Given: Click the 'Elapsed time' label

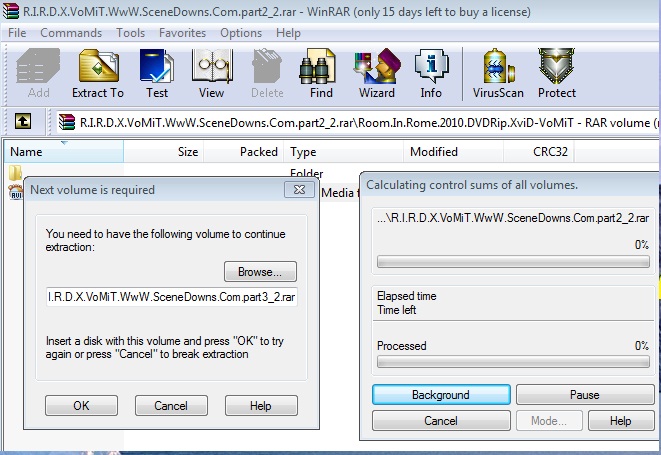Looking at the screenshot, I should [407, 296].
